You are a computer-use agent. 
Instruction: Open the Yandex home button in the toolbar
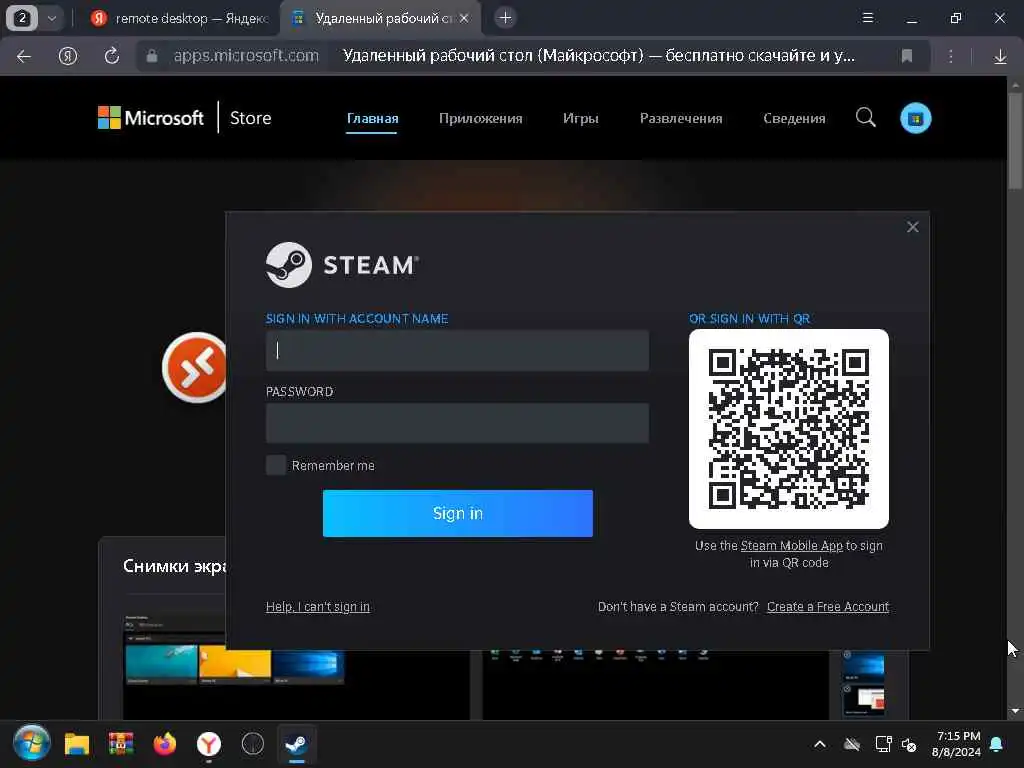68,56
